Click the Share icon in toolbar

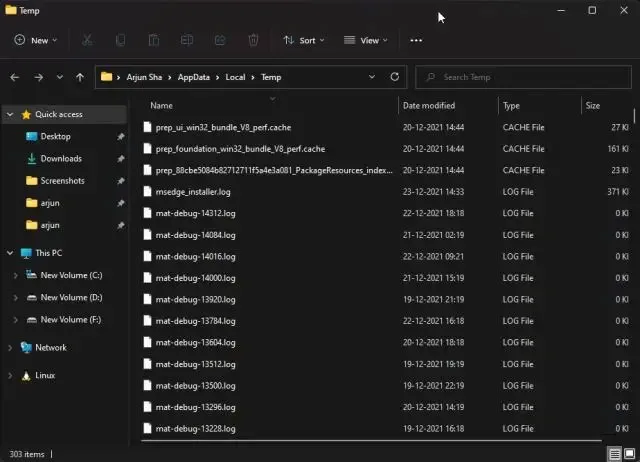(x=220, y=40)
